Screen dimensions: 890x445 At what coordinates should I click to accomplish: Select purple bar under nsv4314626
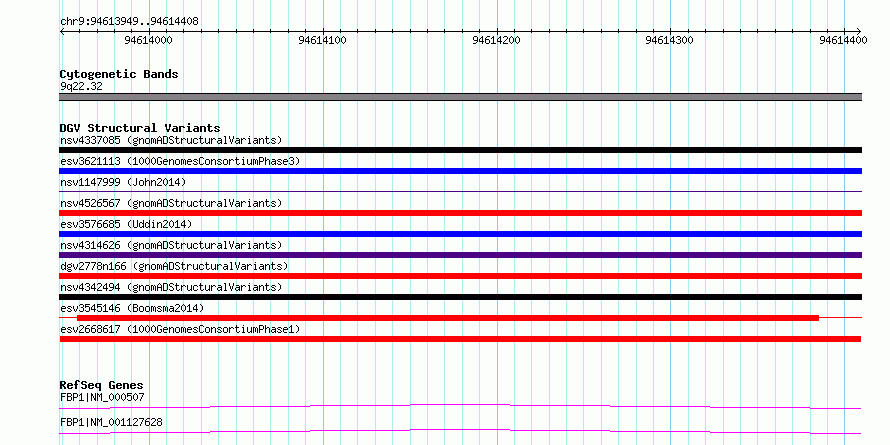pyautogui.click(x=461, y=255)
